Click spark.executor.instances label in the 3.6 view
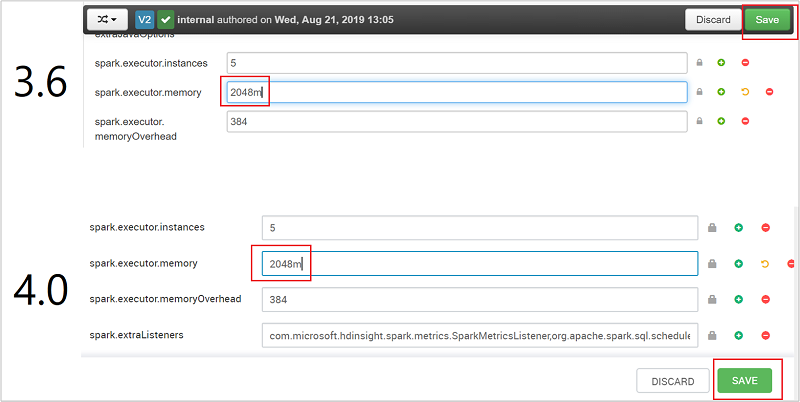This screenshot has height=402, width=800. click(151, 63)
